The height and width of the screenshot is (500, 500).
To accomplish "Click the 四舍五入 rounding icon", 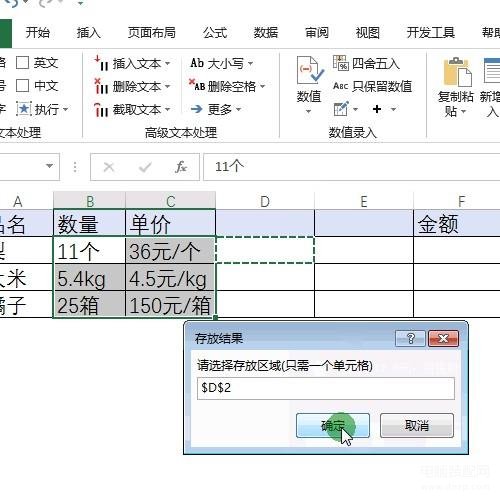I will [x=340, y=63].
